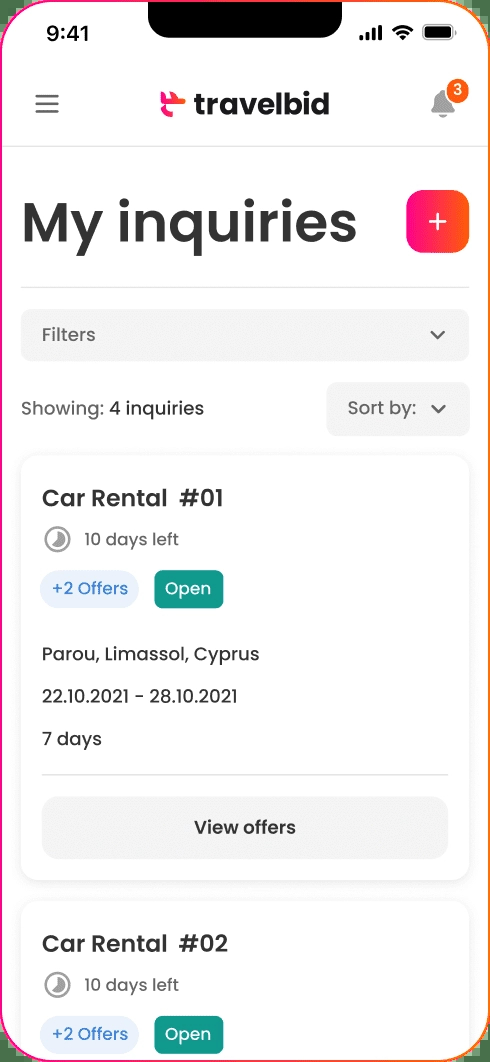
Task: Tap +2 Offers badge on Car Rental #02
Action: tap(90, 1034)
